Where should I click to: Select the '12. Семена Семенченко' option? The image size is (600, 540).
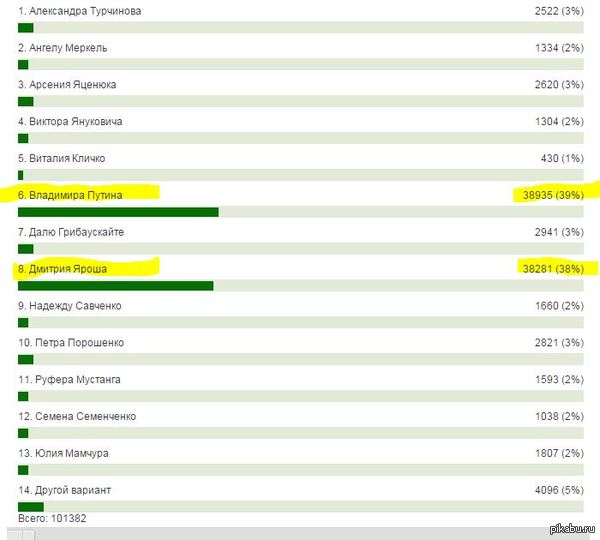[77, 417]
